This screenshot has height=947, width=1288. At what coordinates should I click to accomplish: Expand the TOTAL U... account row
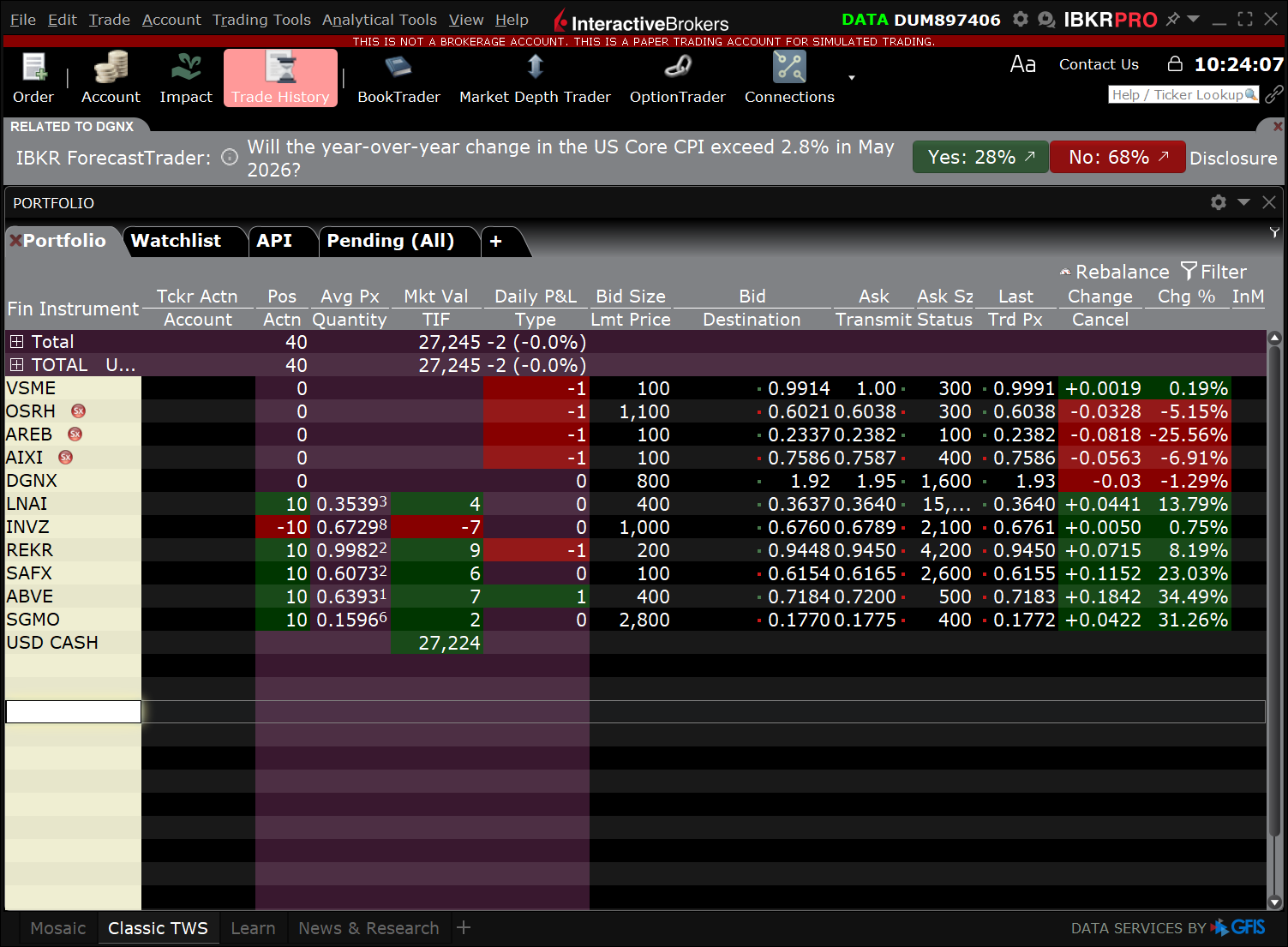pos(16,364)
